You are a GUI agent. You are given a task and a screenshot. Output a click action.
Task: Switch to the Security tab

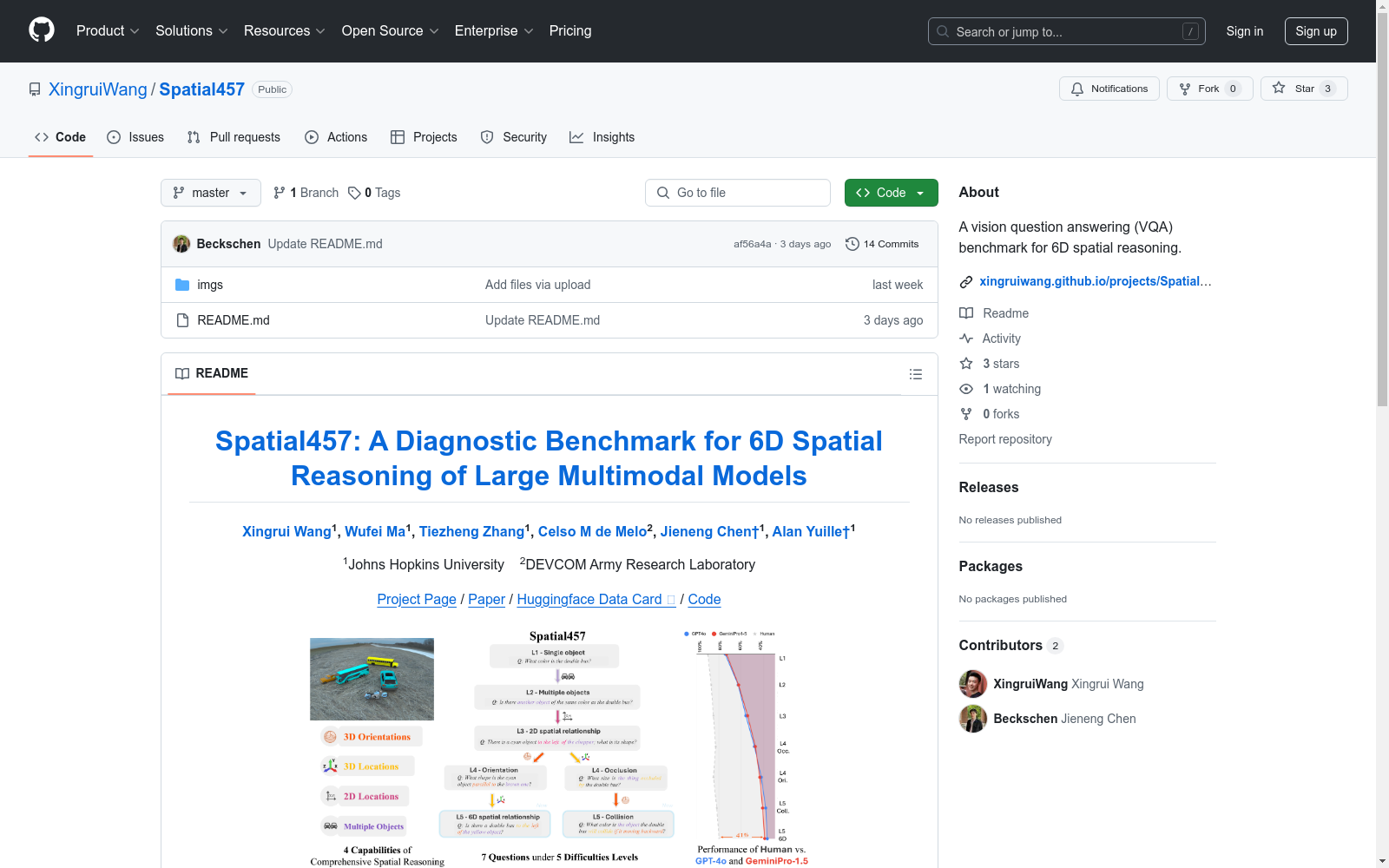tap(514, 137)
